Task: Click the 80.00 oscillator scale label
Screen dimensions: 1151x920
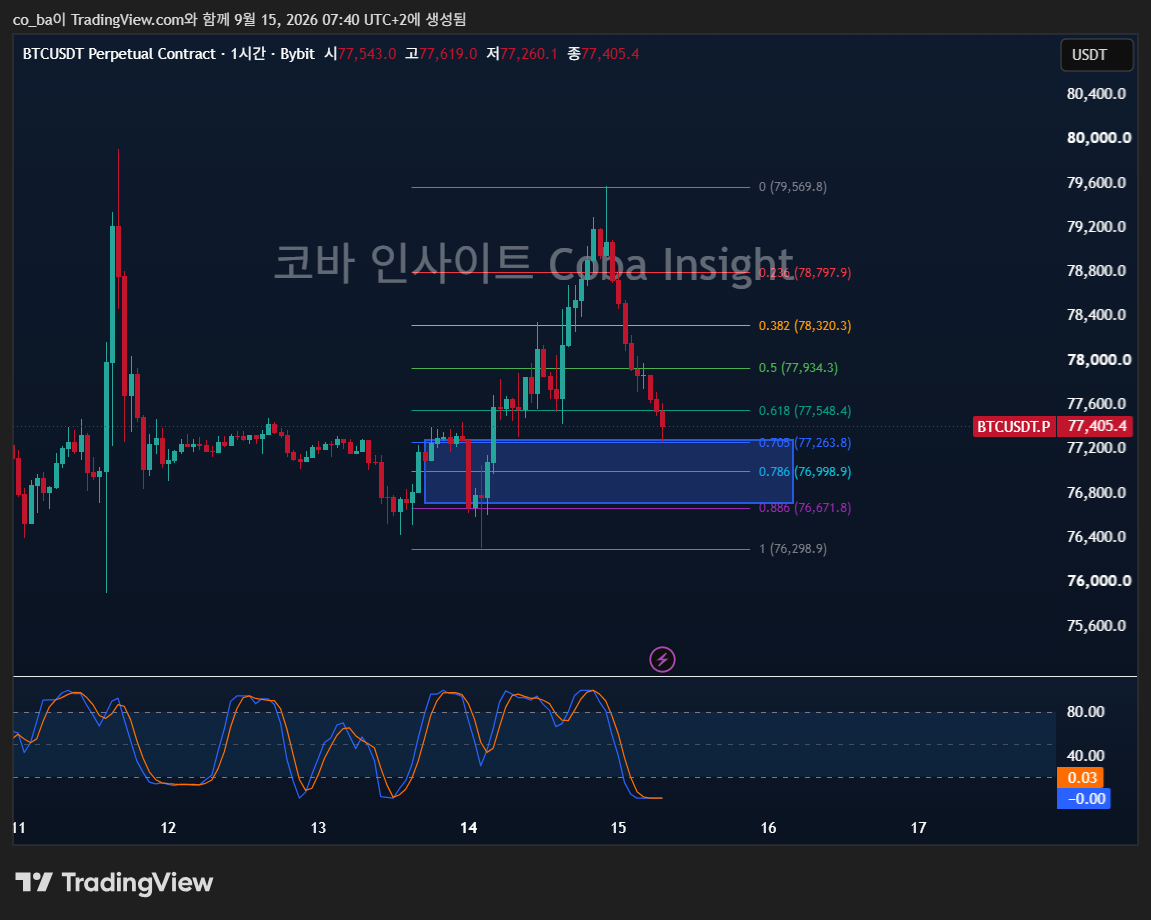Action: (x=1086, y=711)
